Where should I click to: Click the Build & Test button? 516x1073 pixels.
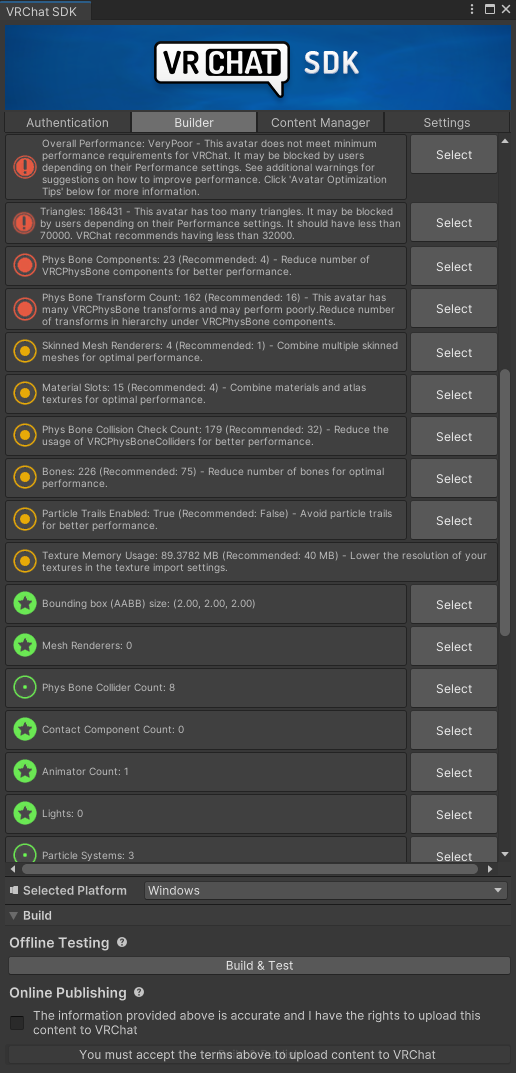point(259,966)
